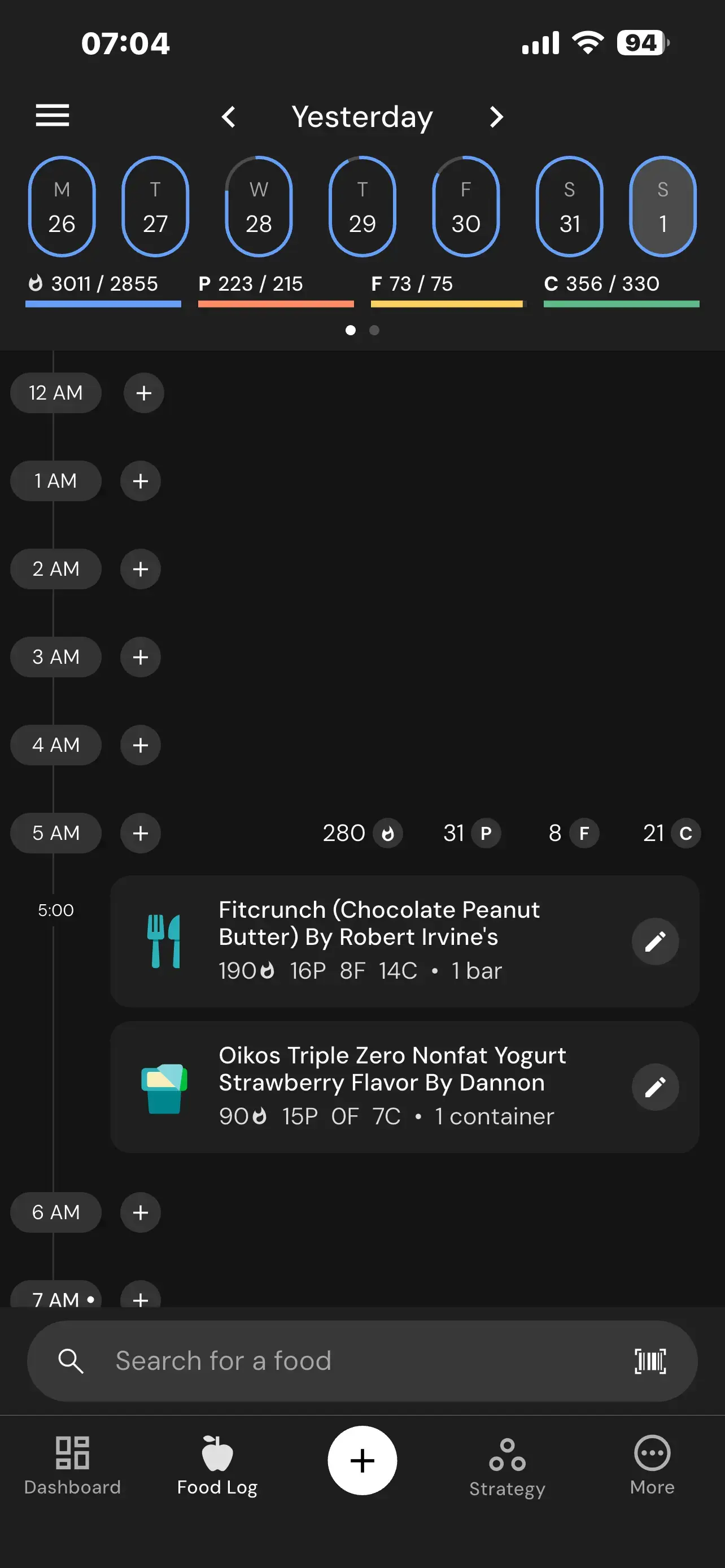This screenshot has height=1568, width=725.
Task: Add food at 6 AM
Action: [141, 1212]
